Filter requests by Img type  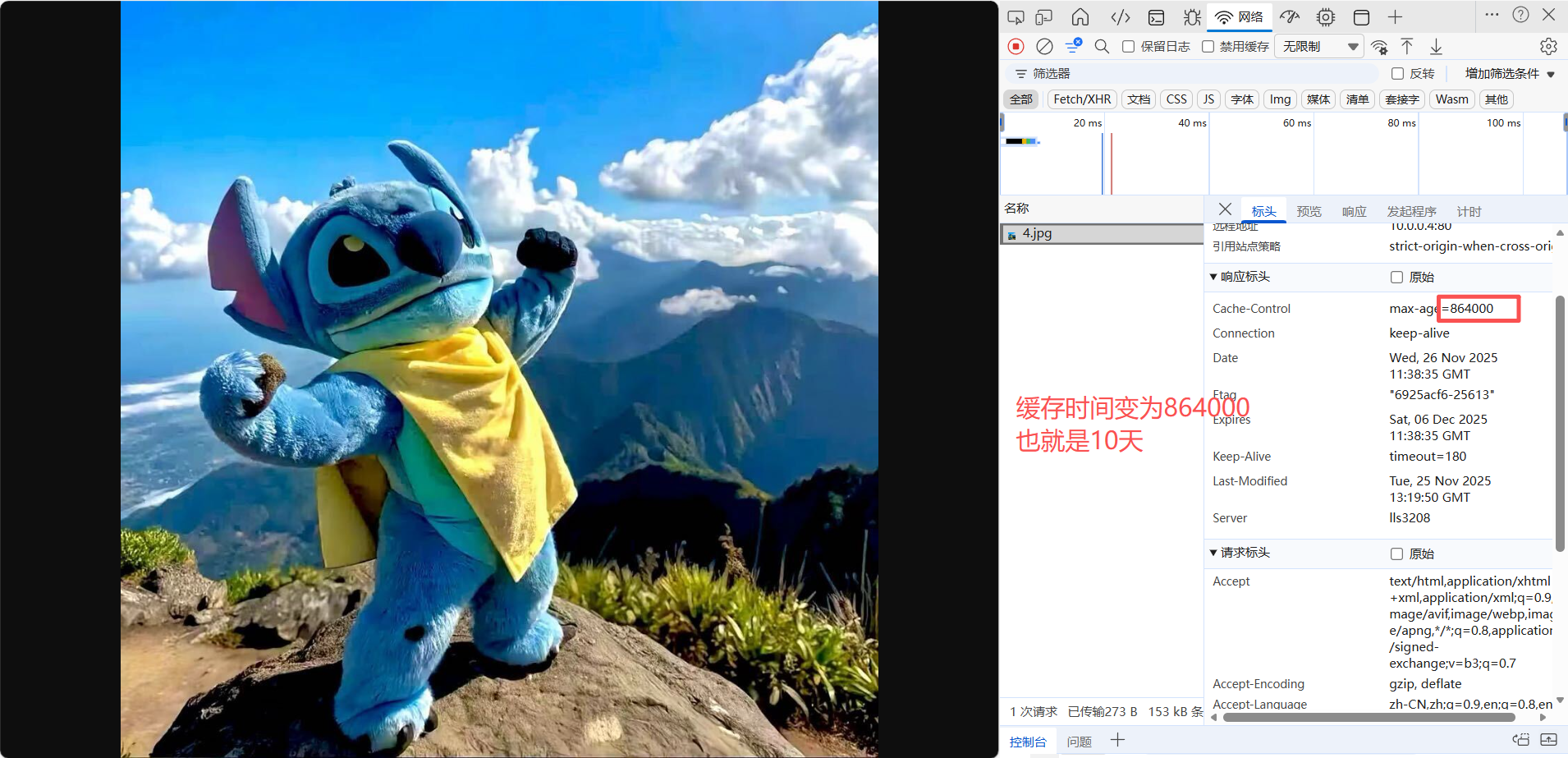pos(1280,99)
